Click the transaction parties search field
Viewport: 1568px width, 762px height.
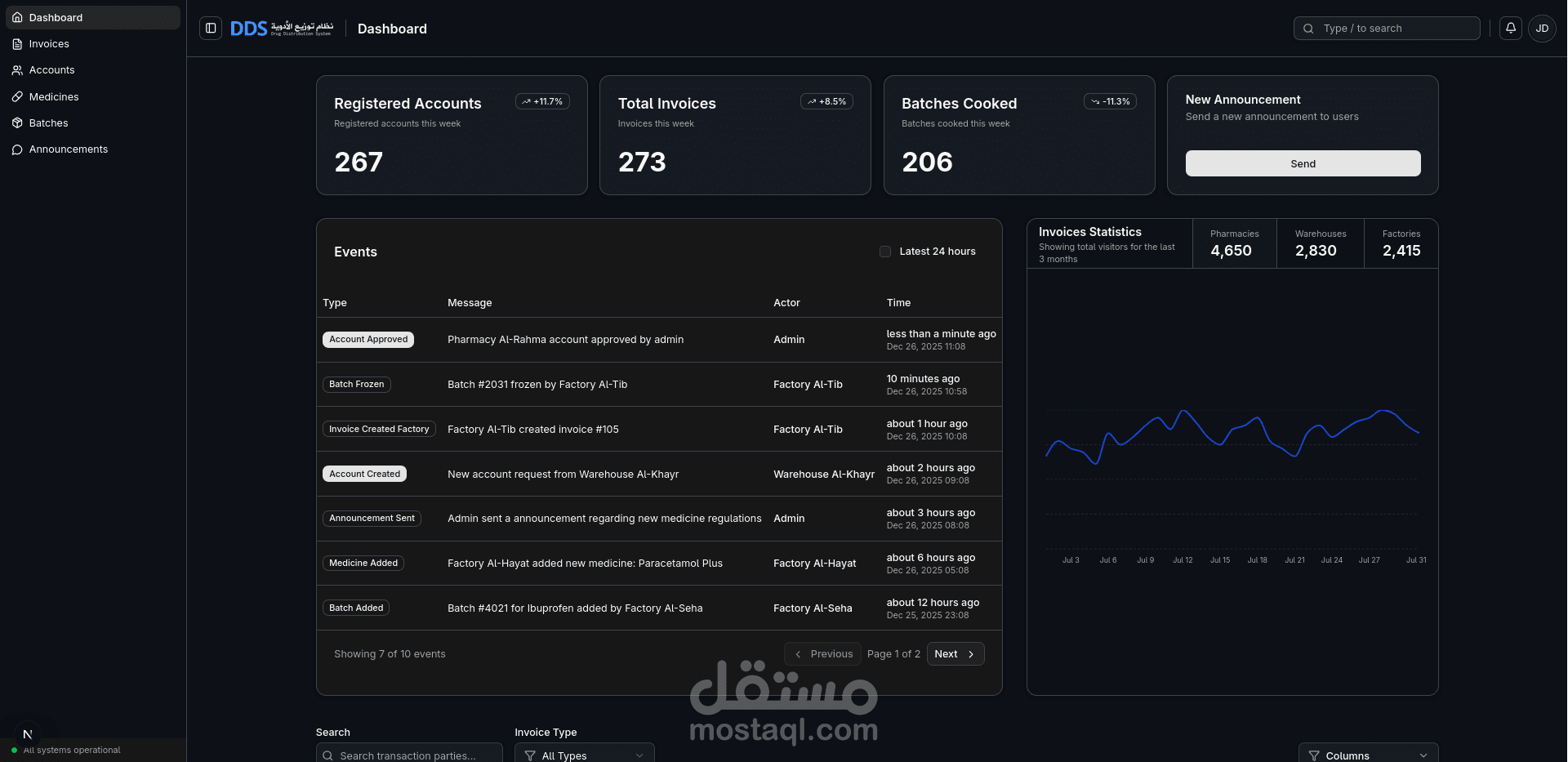[x=408, y=755]
